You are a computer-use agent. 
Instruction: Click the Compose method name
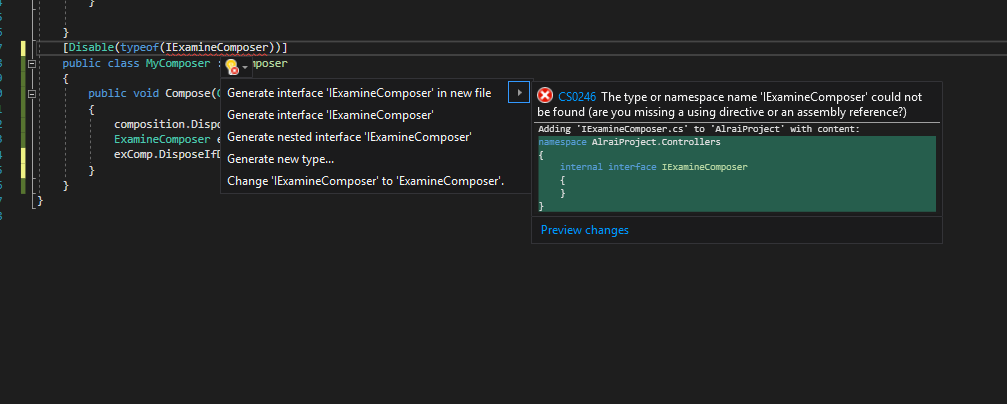point(185,93)
